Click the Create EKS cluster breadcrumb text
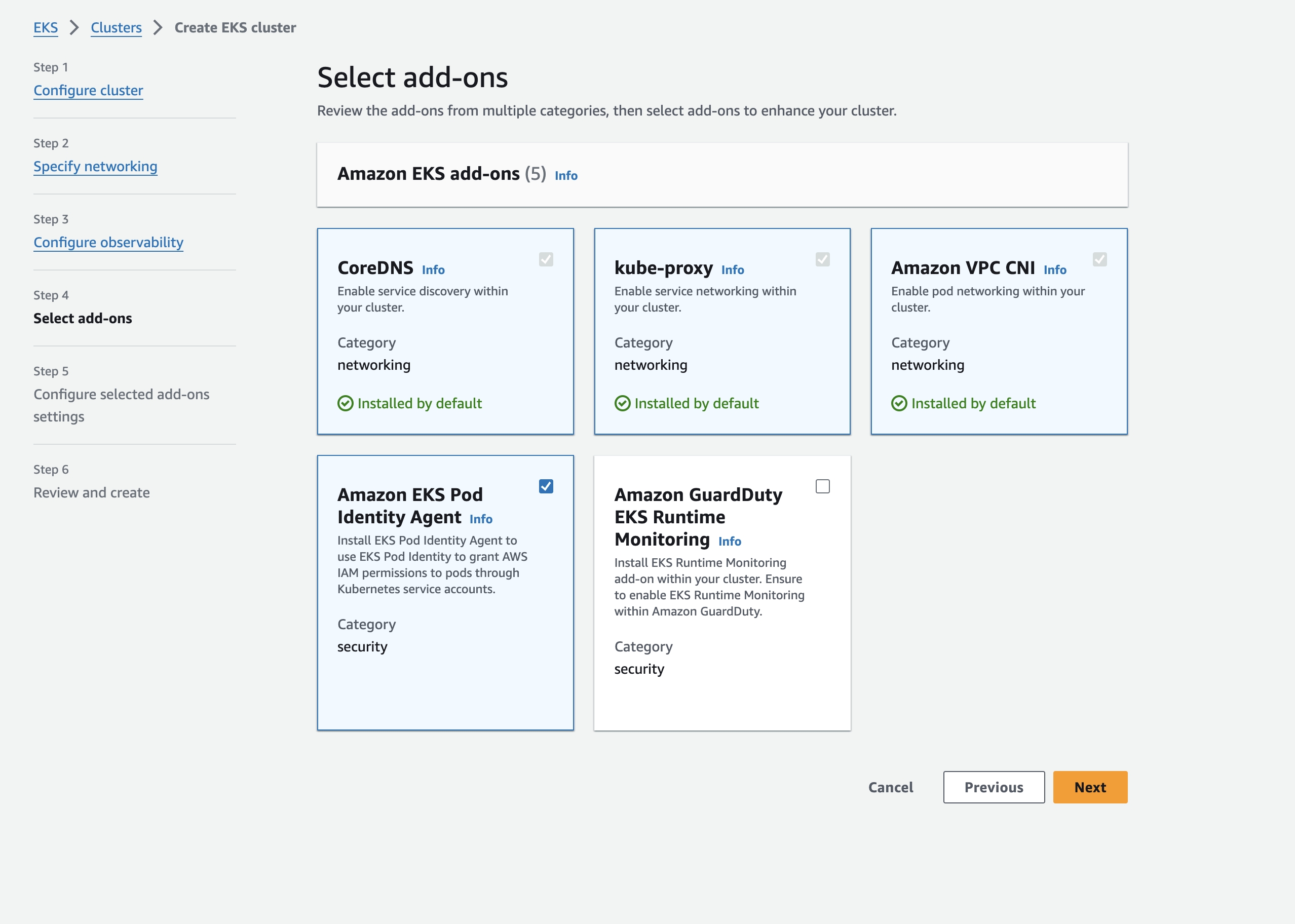This screenshot has width=1295, height=924. click(x=235, y=27)
